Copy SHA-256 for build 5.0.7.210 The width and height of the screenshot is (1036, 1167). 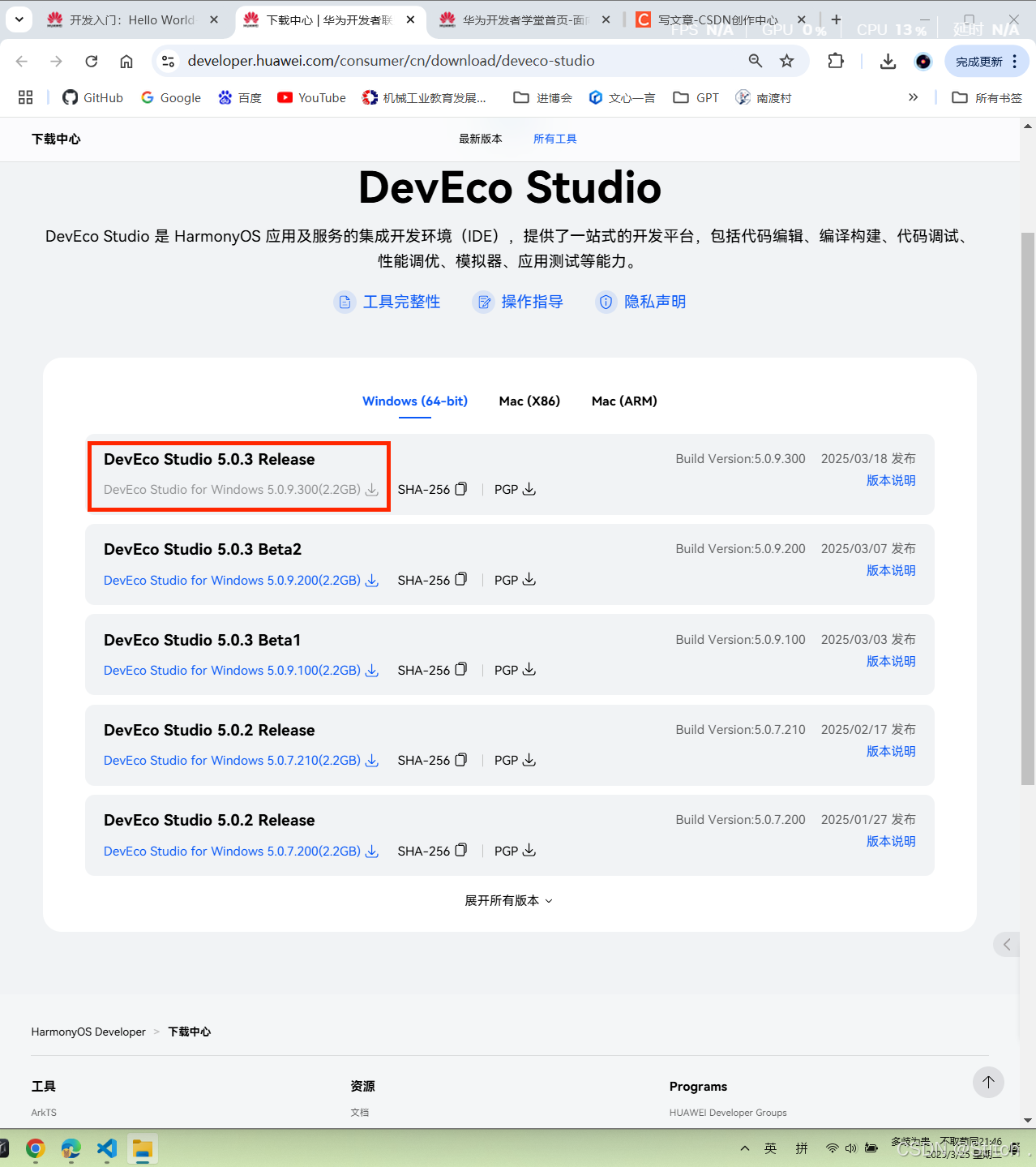tap(460, 760)
